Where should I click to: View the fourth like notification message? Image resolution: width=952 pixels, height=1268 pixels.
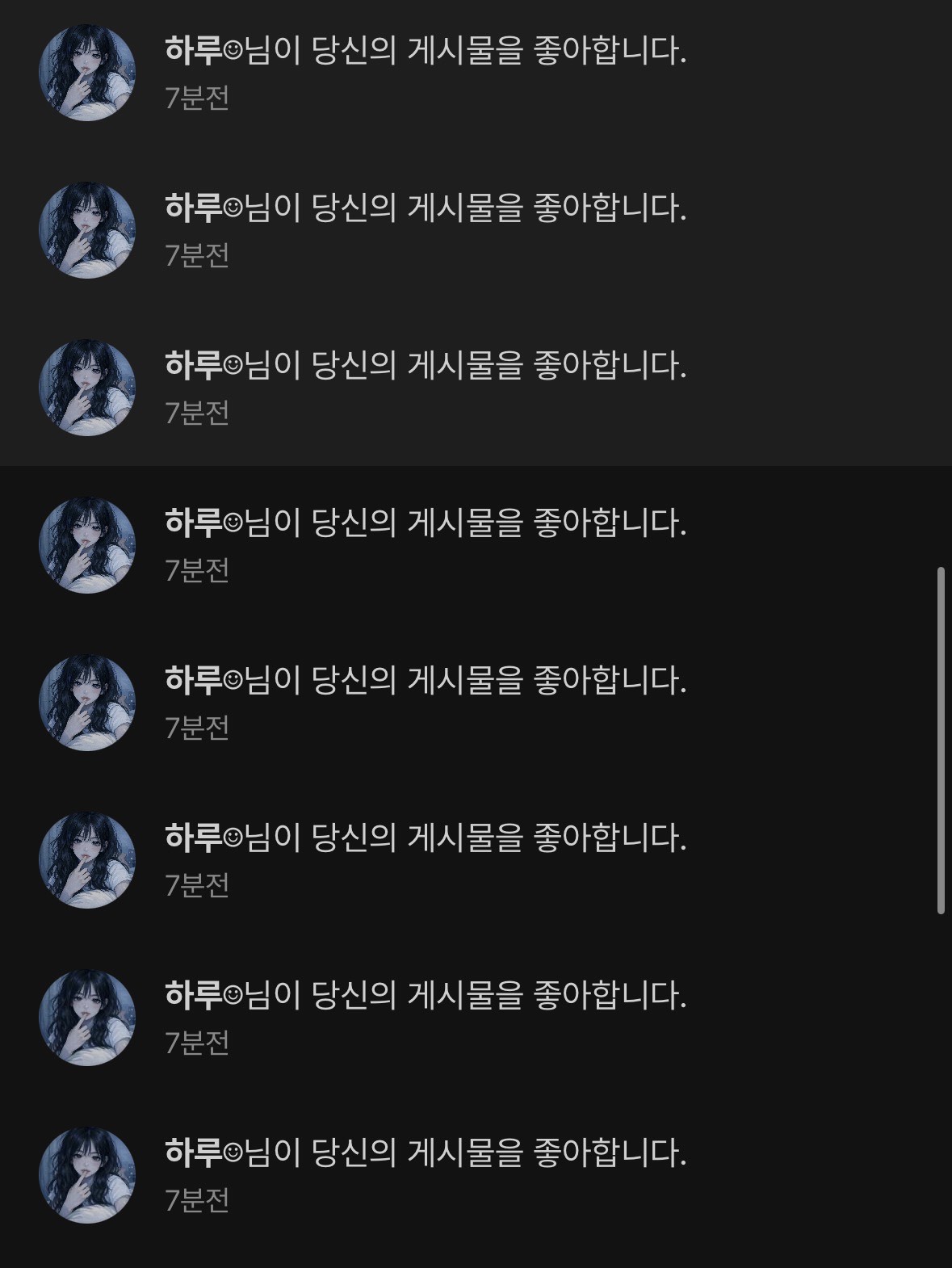click(426, 524)
